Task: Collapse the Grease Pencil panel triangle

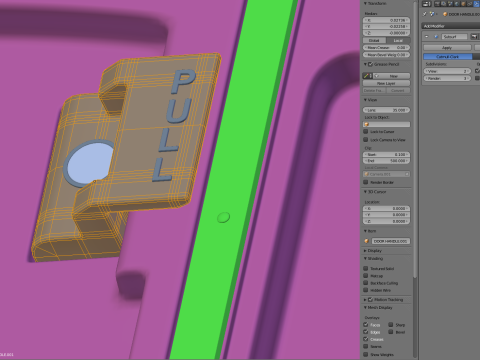Action: click(x=365, y=64)
